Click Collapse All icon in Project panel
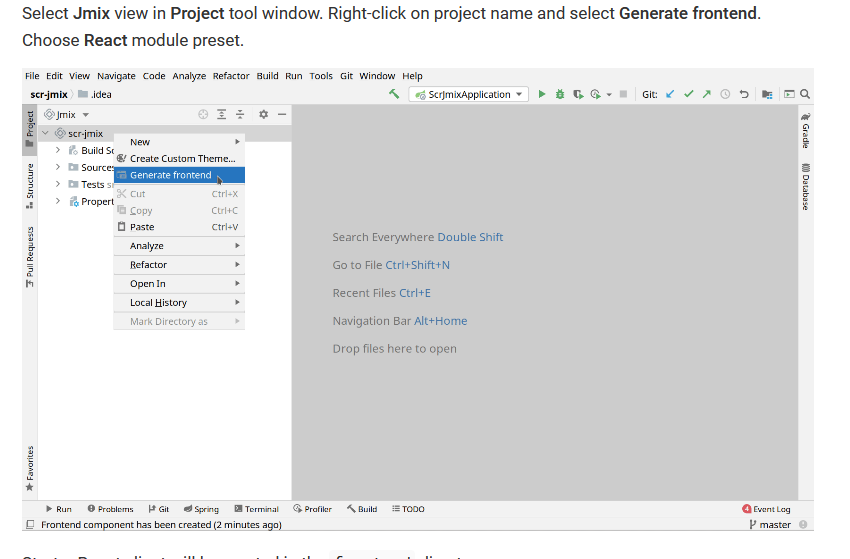The height and width of the screenshot is (559, 850). (240, 114)
